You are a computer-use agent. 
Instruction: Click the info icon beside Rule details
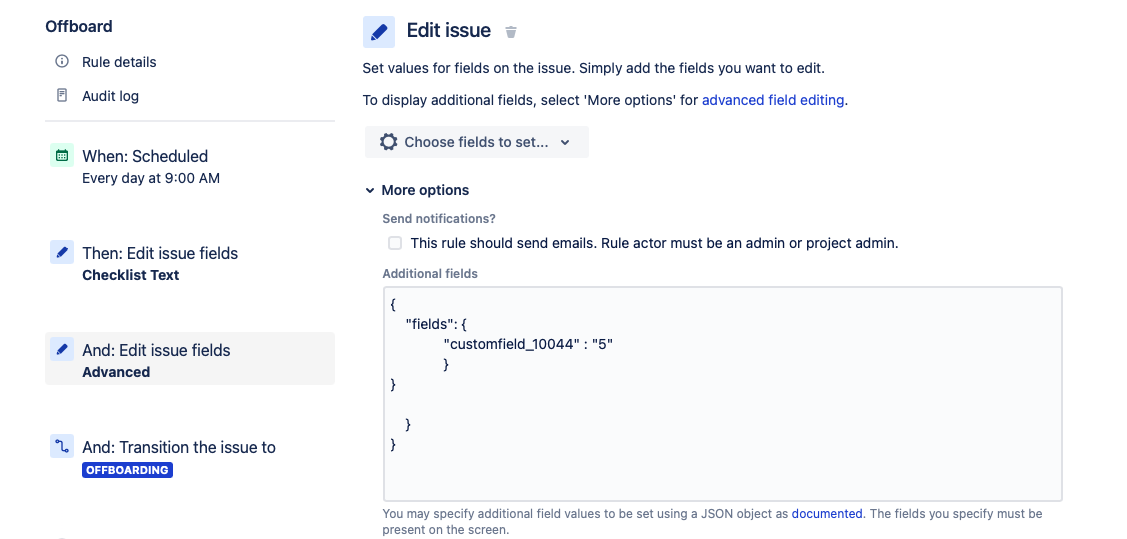click(x=62, y=62)
